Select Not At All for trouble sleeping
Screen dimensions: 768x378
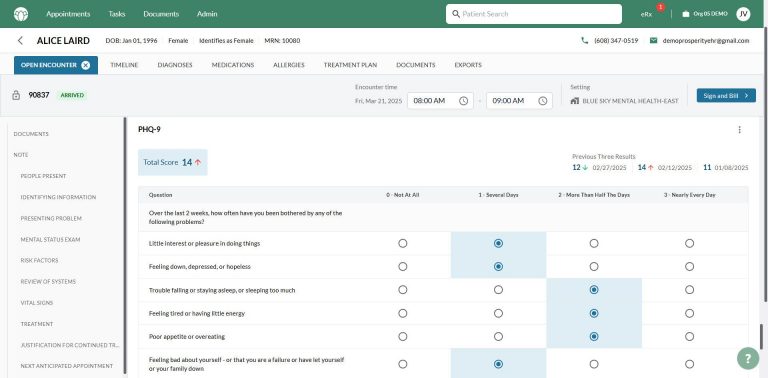click(403, 290)
